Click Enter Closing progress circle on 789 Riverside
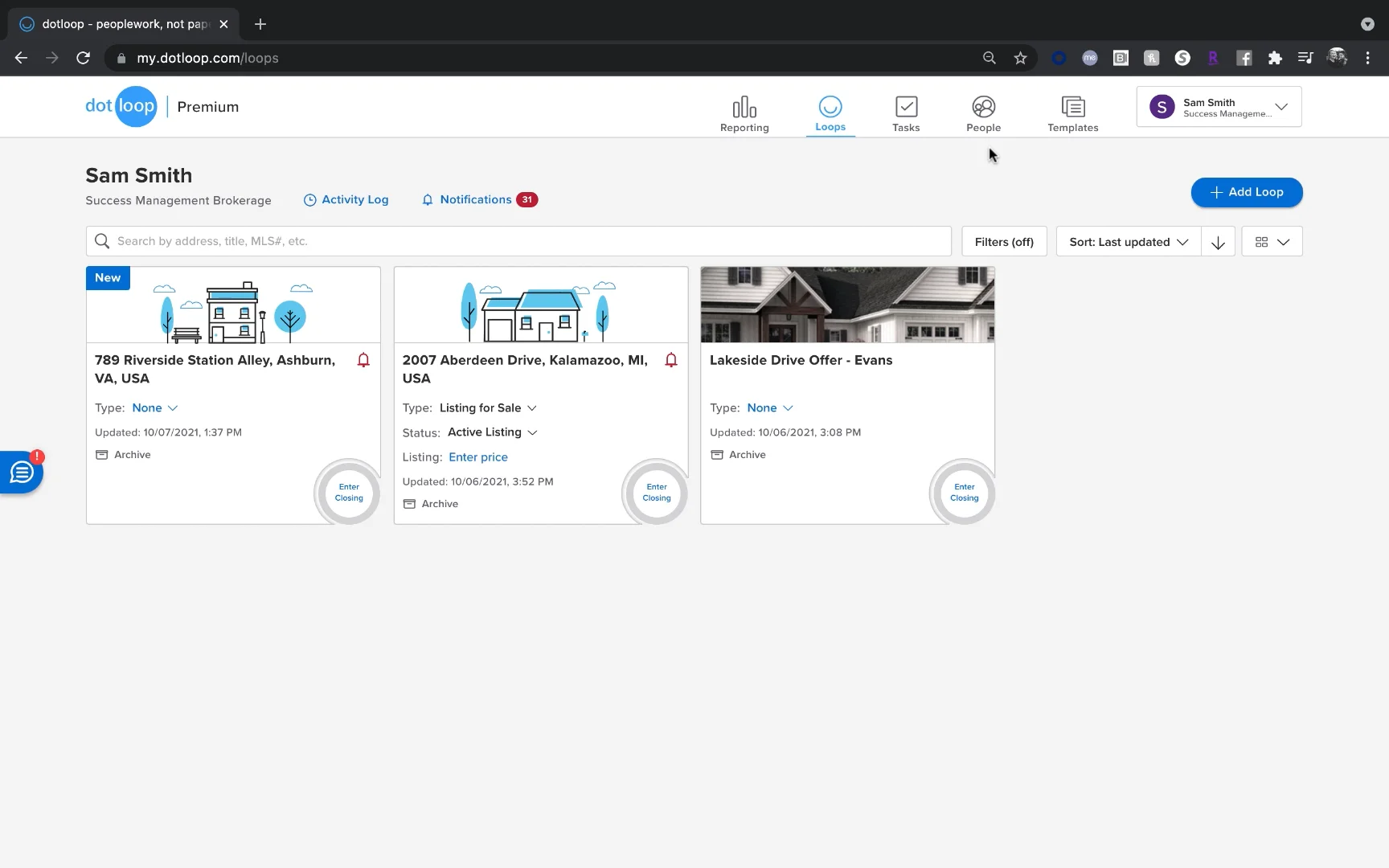The height and width of the screenshot is (868, 1389). coord(349,493)
